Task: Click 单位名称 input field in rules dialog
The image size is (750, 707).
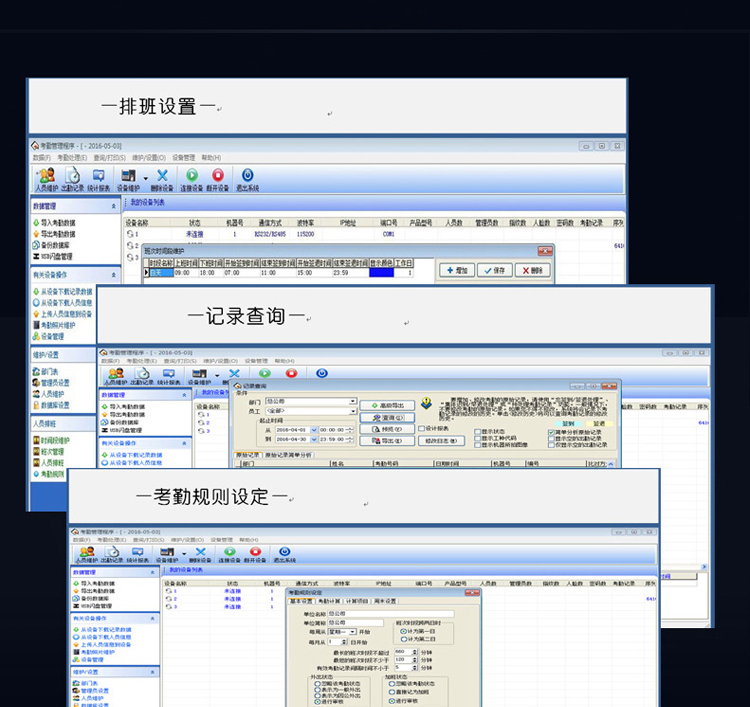Action: (390, 614)
